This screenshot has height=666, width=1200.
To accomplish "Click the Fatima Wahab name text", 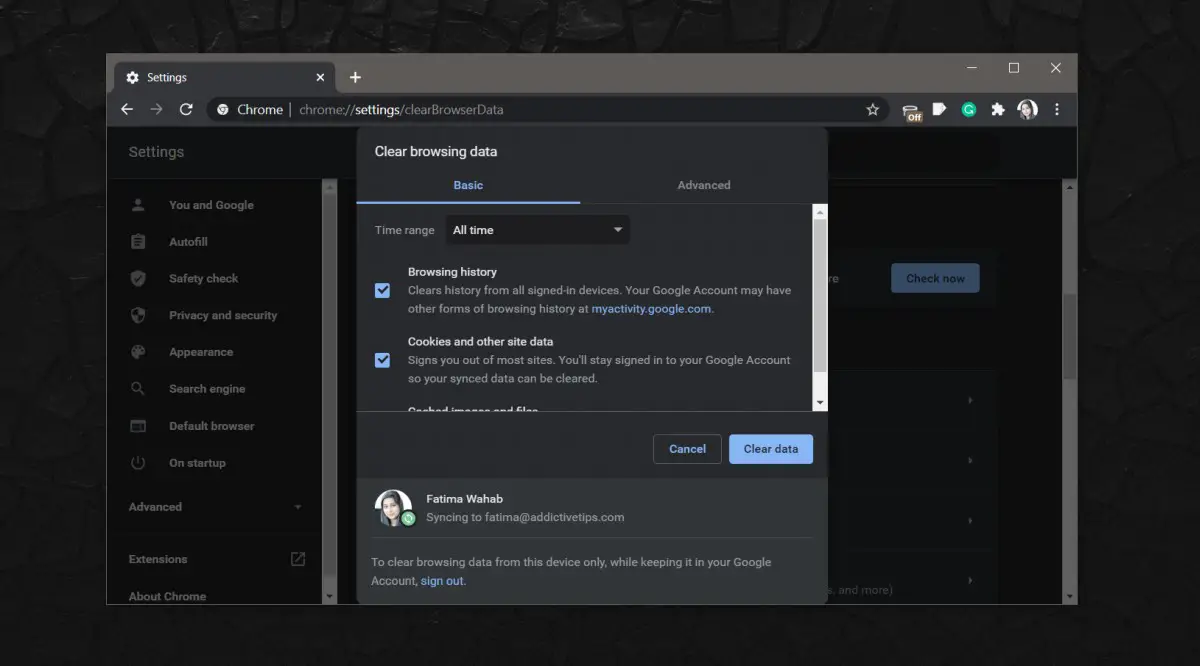I will point(464,498).
